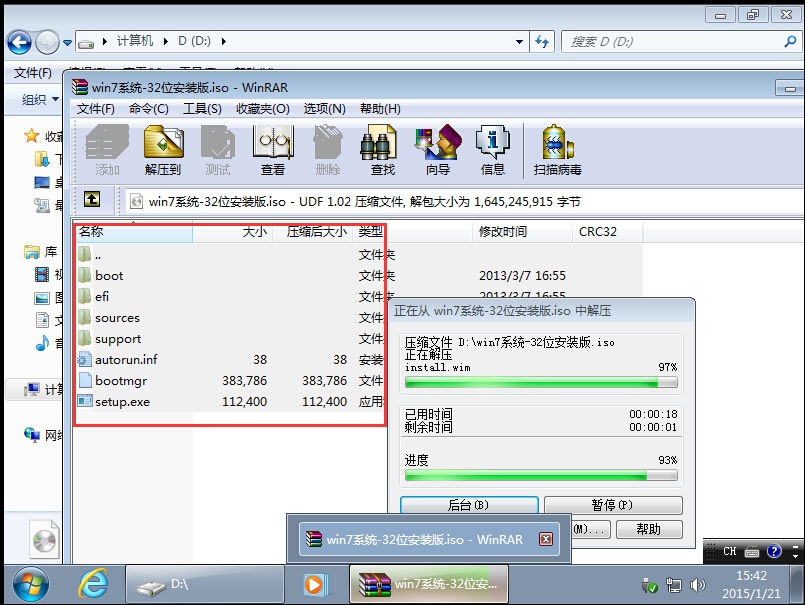
Task: Click the D:\ taskbar button
Action: [x=205, y=584]
